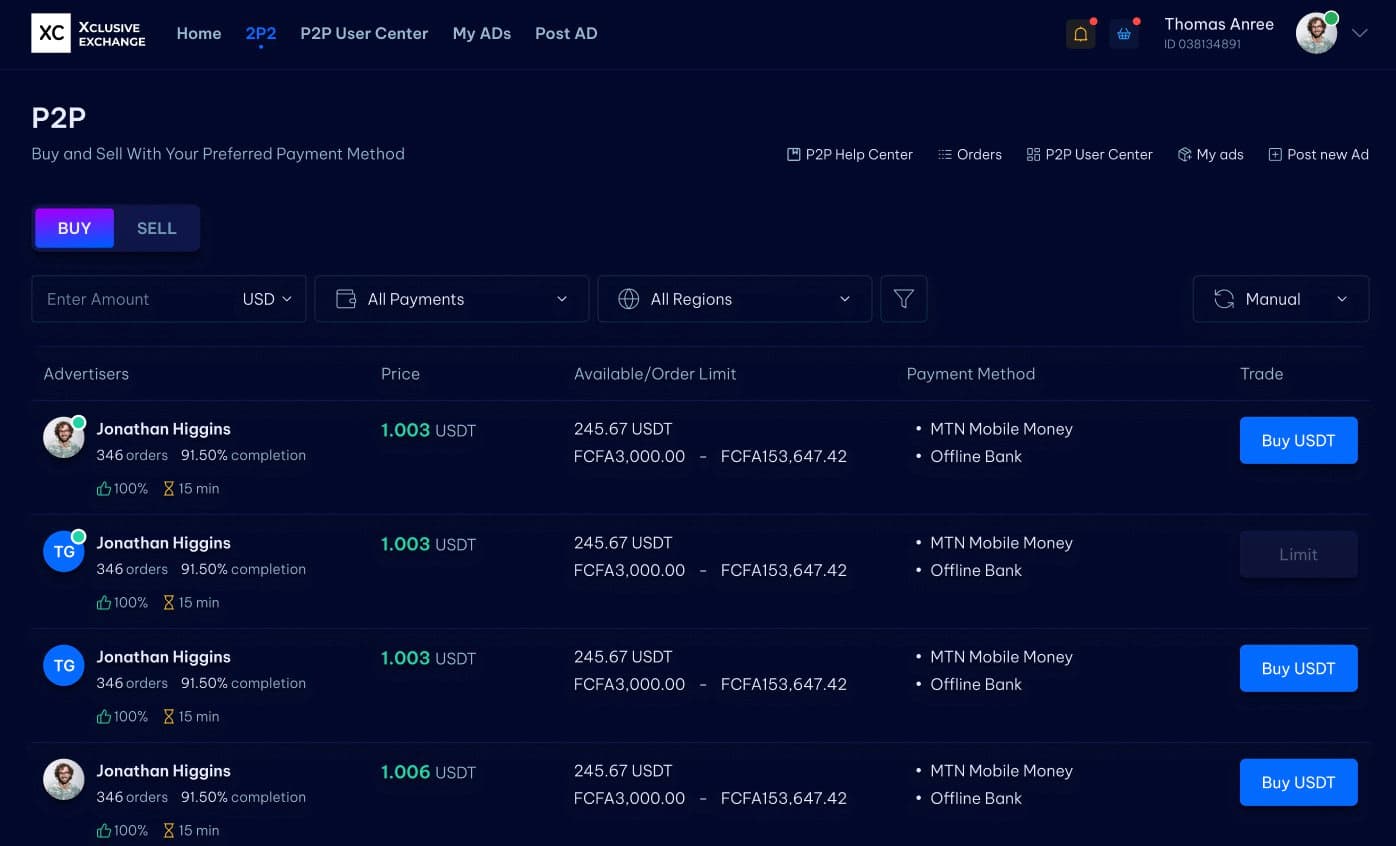
Task: Open the USD currency dropdown
Action: pos(266,298)
